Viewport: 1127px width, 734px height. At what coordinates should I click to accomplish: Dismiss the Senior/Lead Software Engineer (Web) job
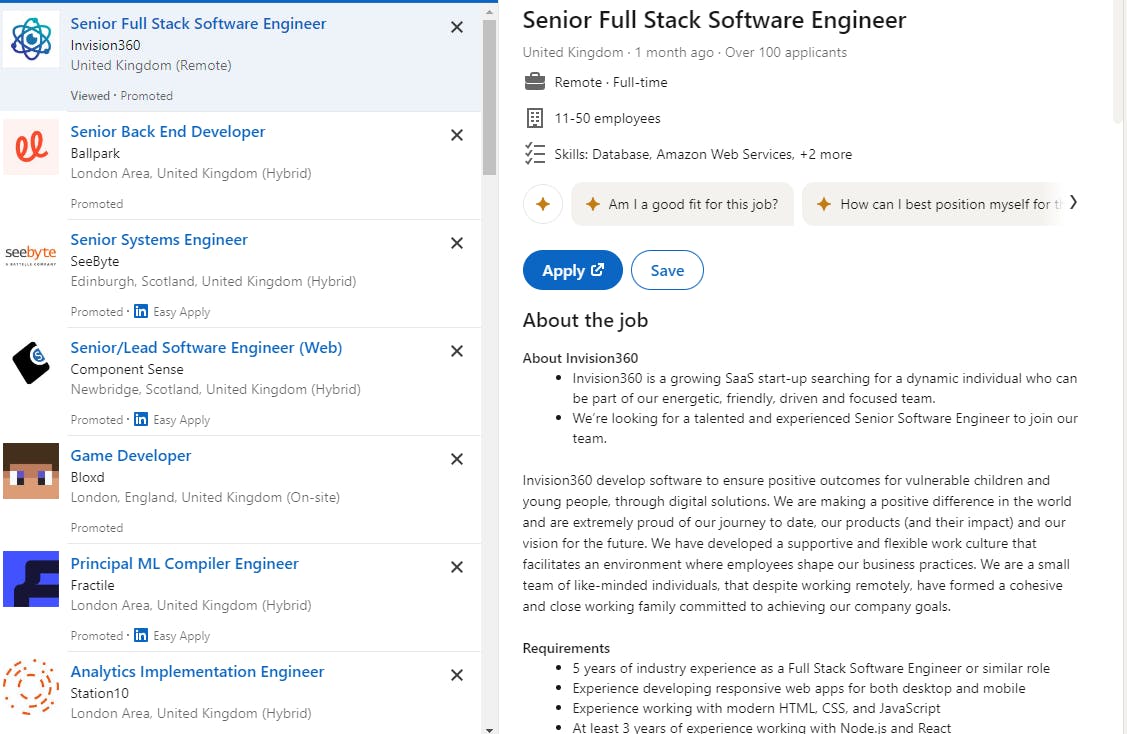(456, 351)
